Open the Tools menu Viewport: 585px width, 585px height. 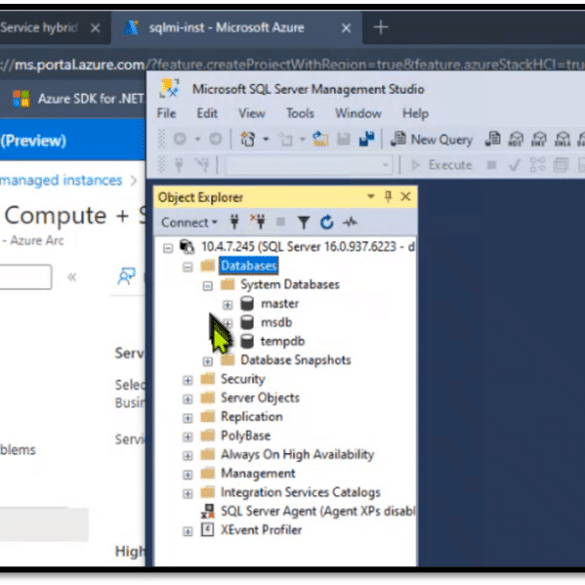(300, 113)
